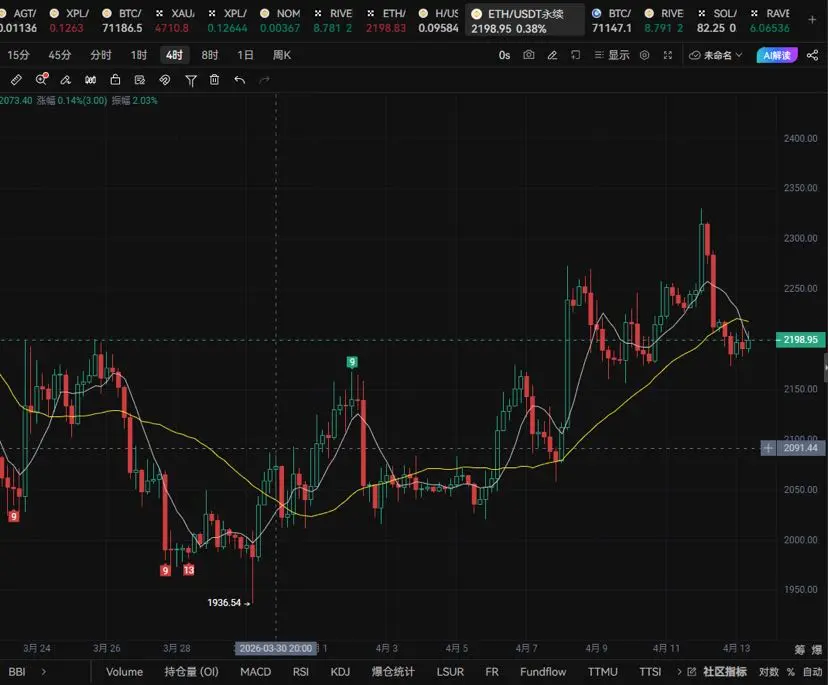This screenshot has height=685, width=828.
Task: Toggle the Fundflow indicator
Action: tap(543, 672)
